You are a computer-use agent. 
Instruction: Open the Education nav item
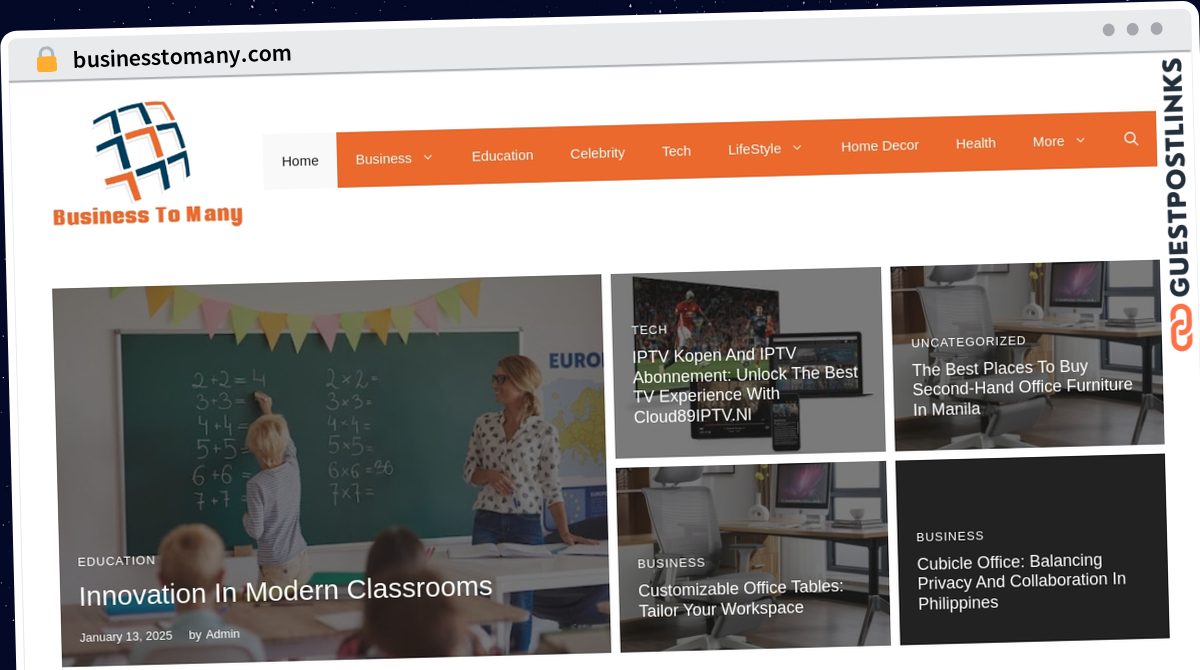point(502,155)
